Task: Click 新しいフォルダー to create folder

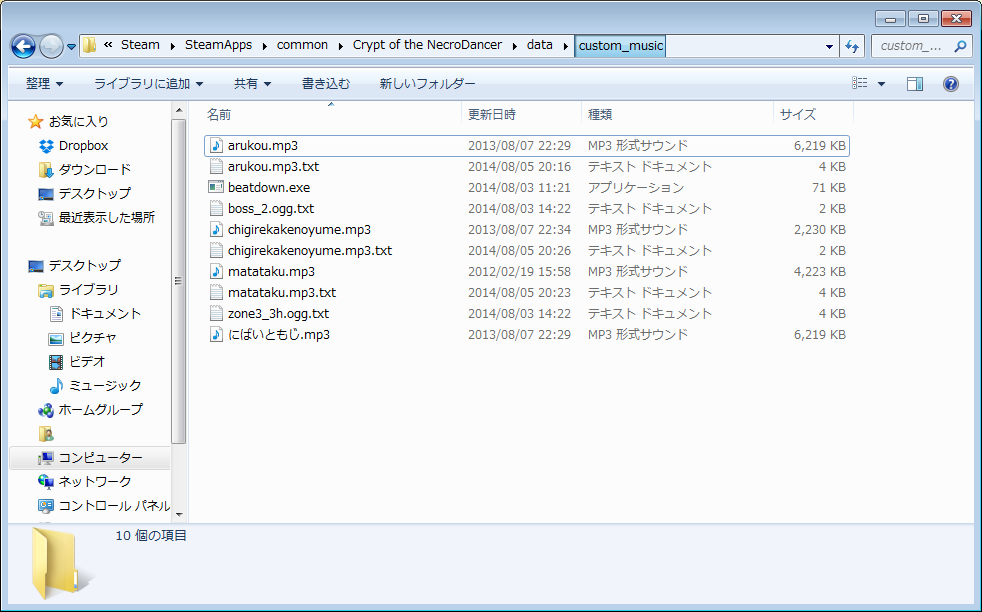Action: tap(427, 83)
